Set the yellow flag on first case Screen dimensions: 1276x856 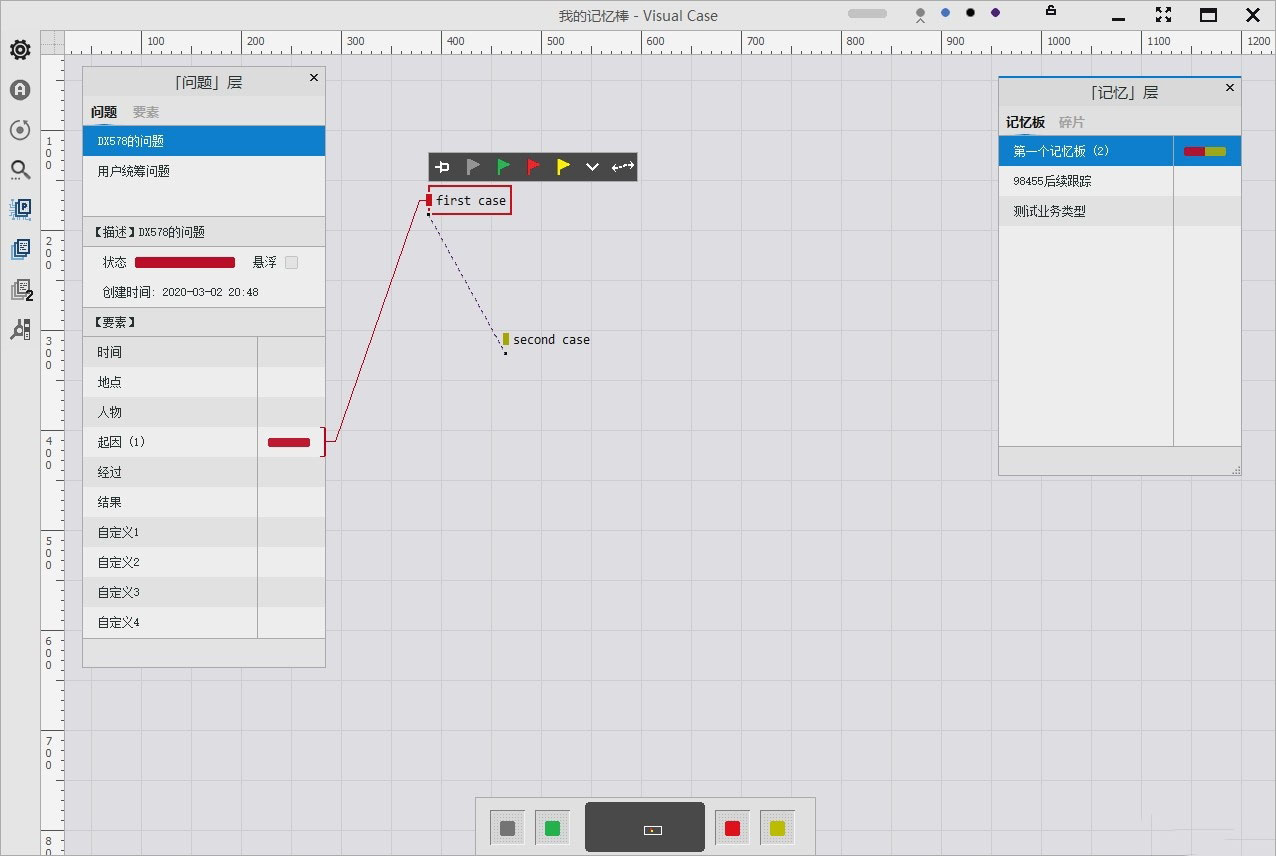(x=563, y=167)
